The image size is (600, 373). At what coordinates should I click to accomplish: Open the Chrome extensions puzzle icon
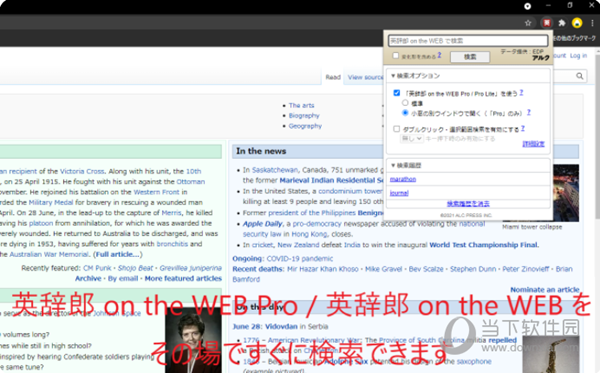point(562,23)
